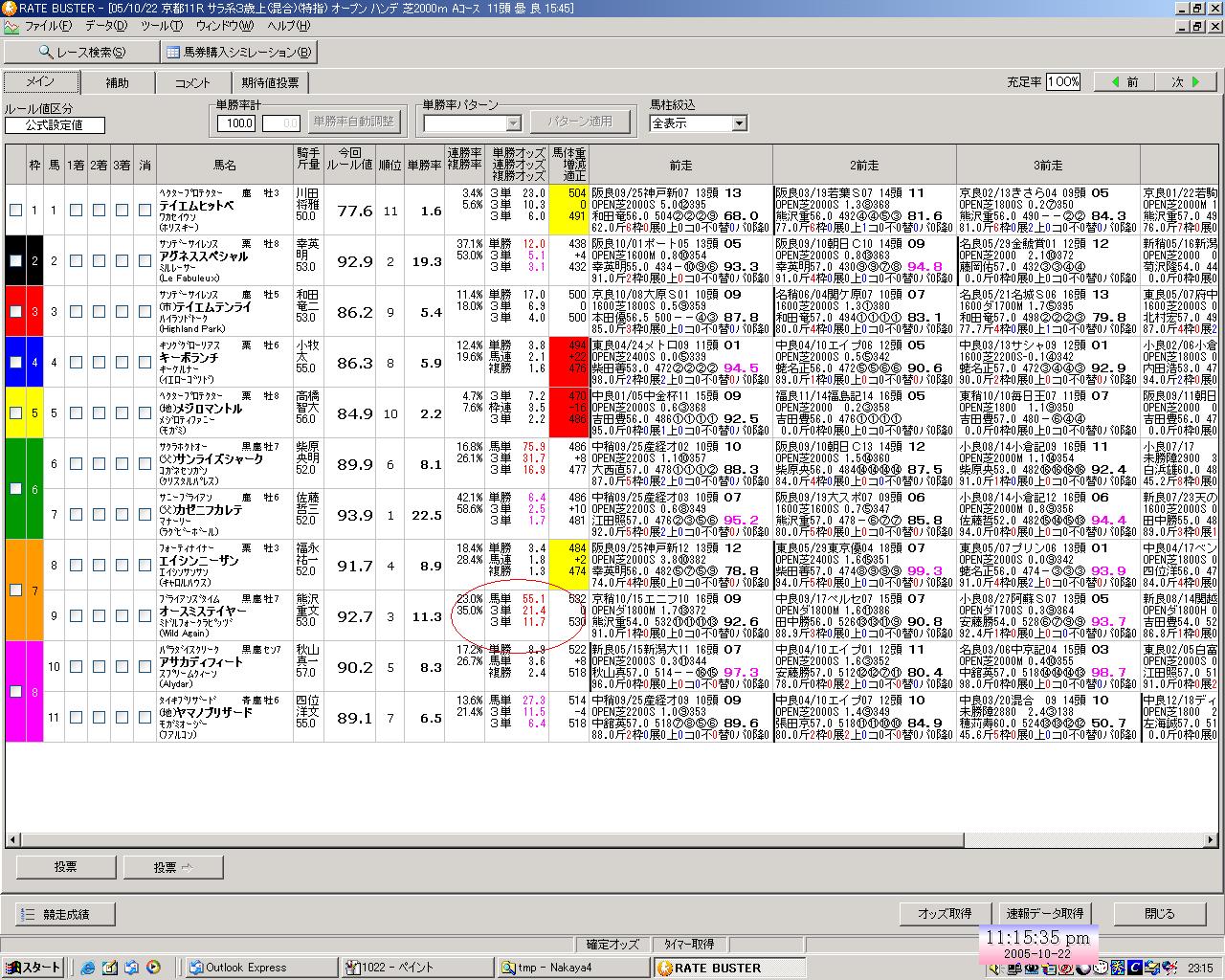Open the ヘルプ(H) menu
This screenshot has height=980, width=1225.
[288, 26]
